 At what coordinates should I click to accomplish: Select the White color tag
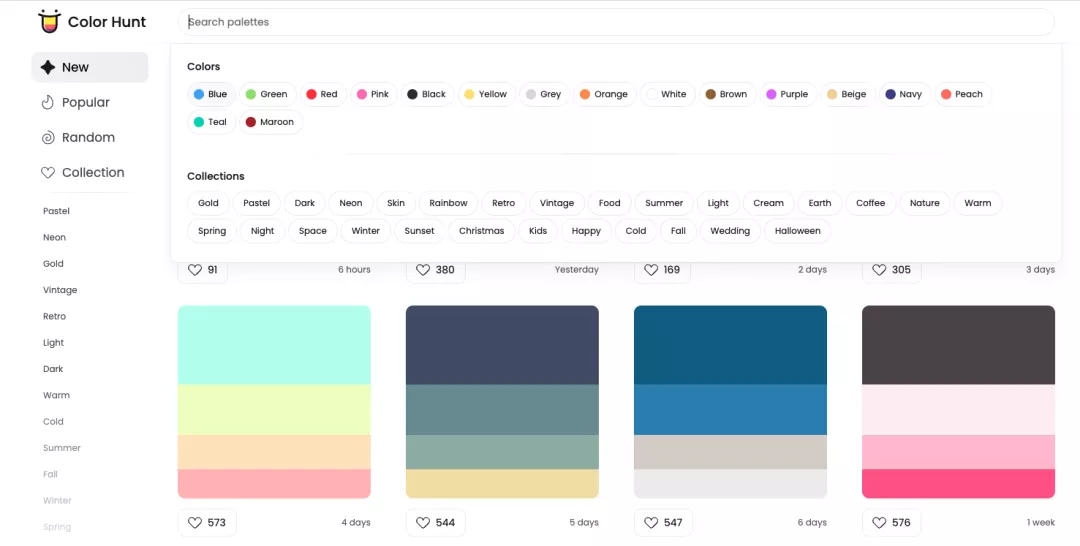pyautogui.click(x=667, y=94)
